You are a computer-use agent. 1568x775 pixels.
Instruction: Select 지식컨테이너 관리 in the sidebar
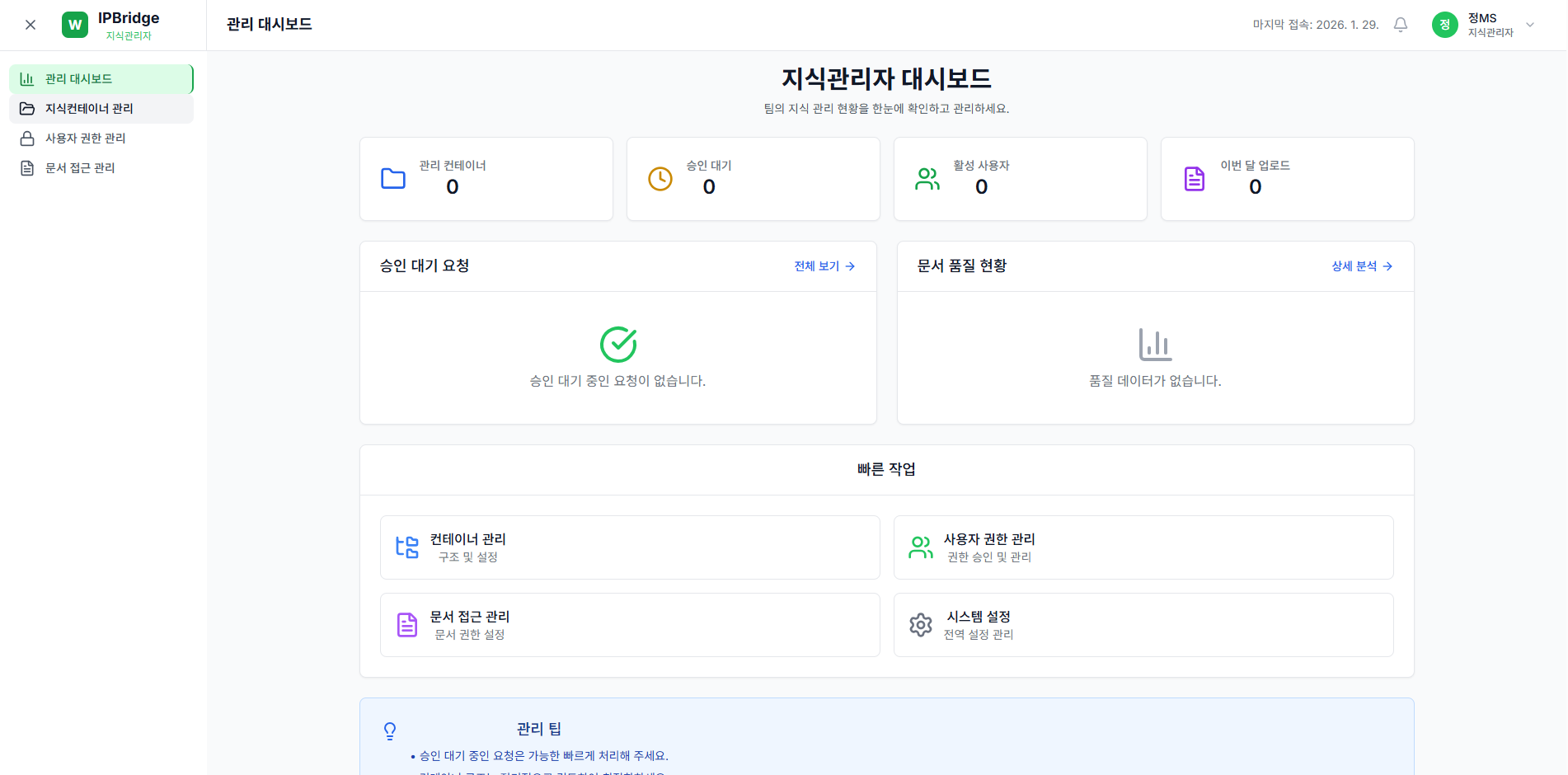click(x=101, y=109)
